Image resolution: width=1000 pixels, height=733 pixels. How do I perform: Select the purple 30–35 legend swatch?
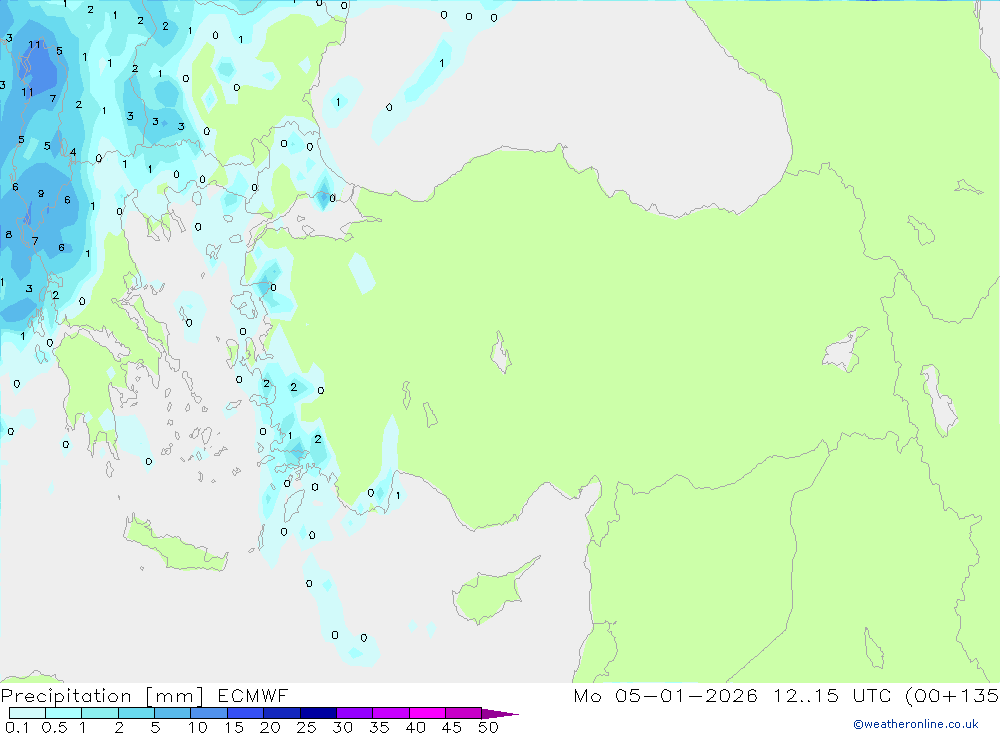[354, 714]
